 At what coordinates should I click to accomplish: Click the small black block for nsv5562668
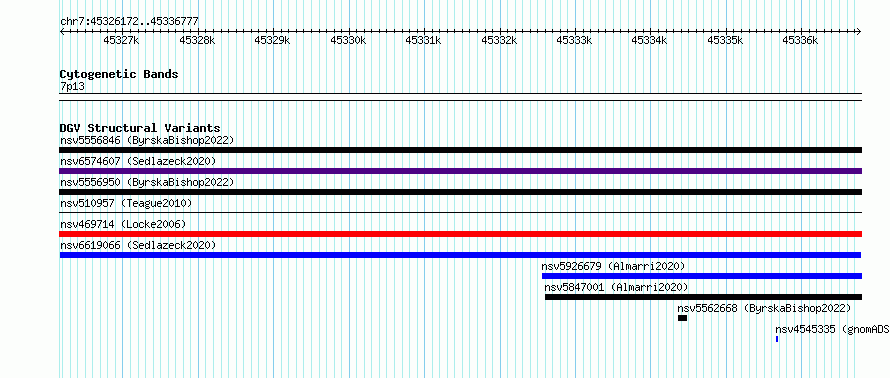[682, 318]
